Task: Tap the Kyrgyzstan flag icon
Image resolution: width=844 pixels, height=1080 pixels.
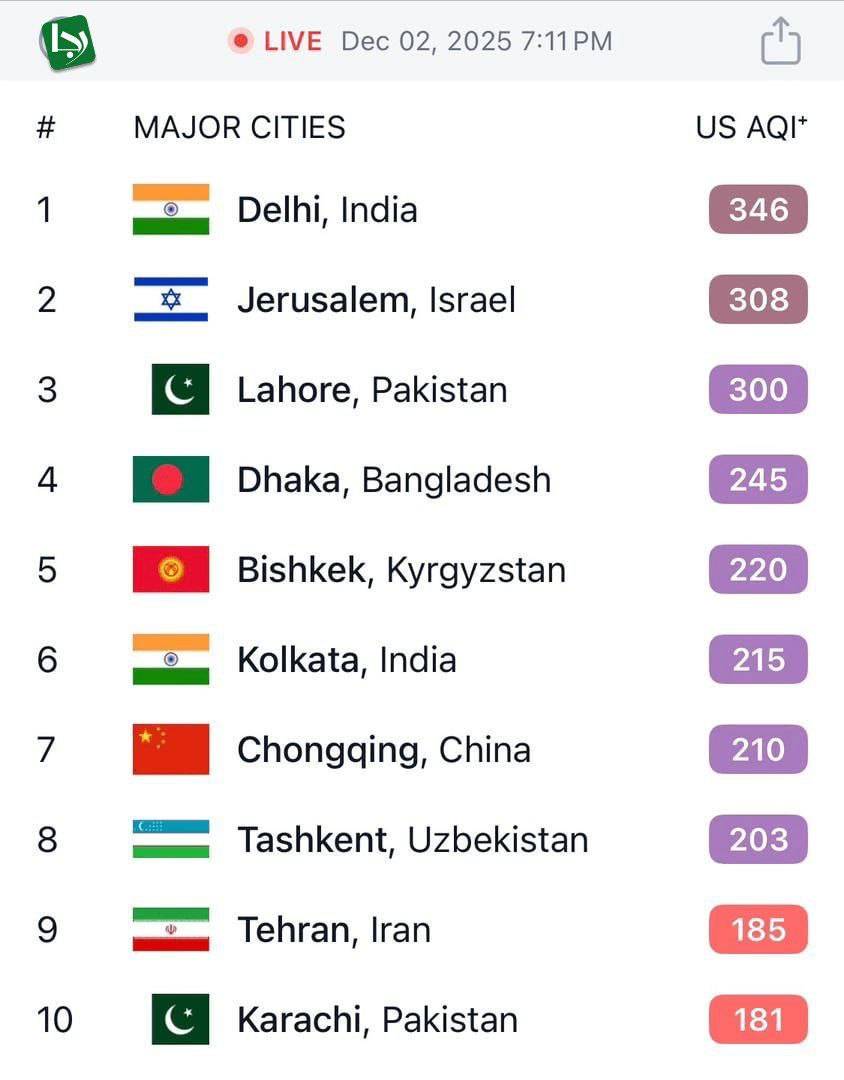Action: pos(171,569)
